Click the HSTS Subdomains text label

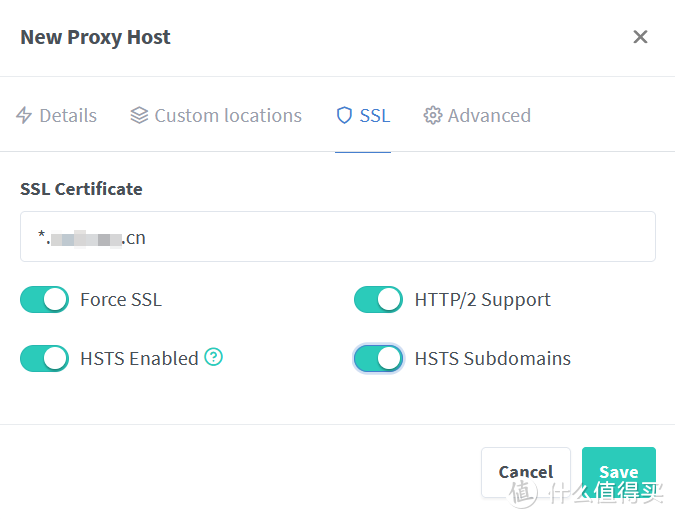point(492,358)
